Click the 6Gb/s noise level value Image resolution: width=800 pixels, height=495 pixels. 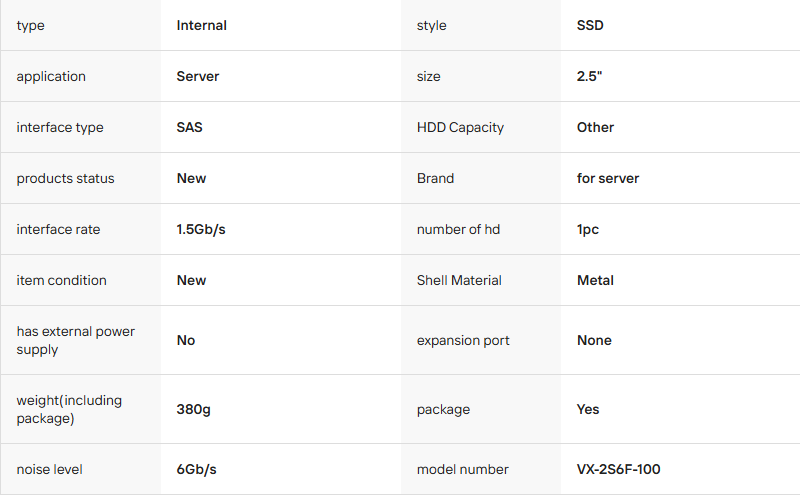(x=196, y=469)
